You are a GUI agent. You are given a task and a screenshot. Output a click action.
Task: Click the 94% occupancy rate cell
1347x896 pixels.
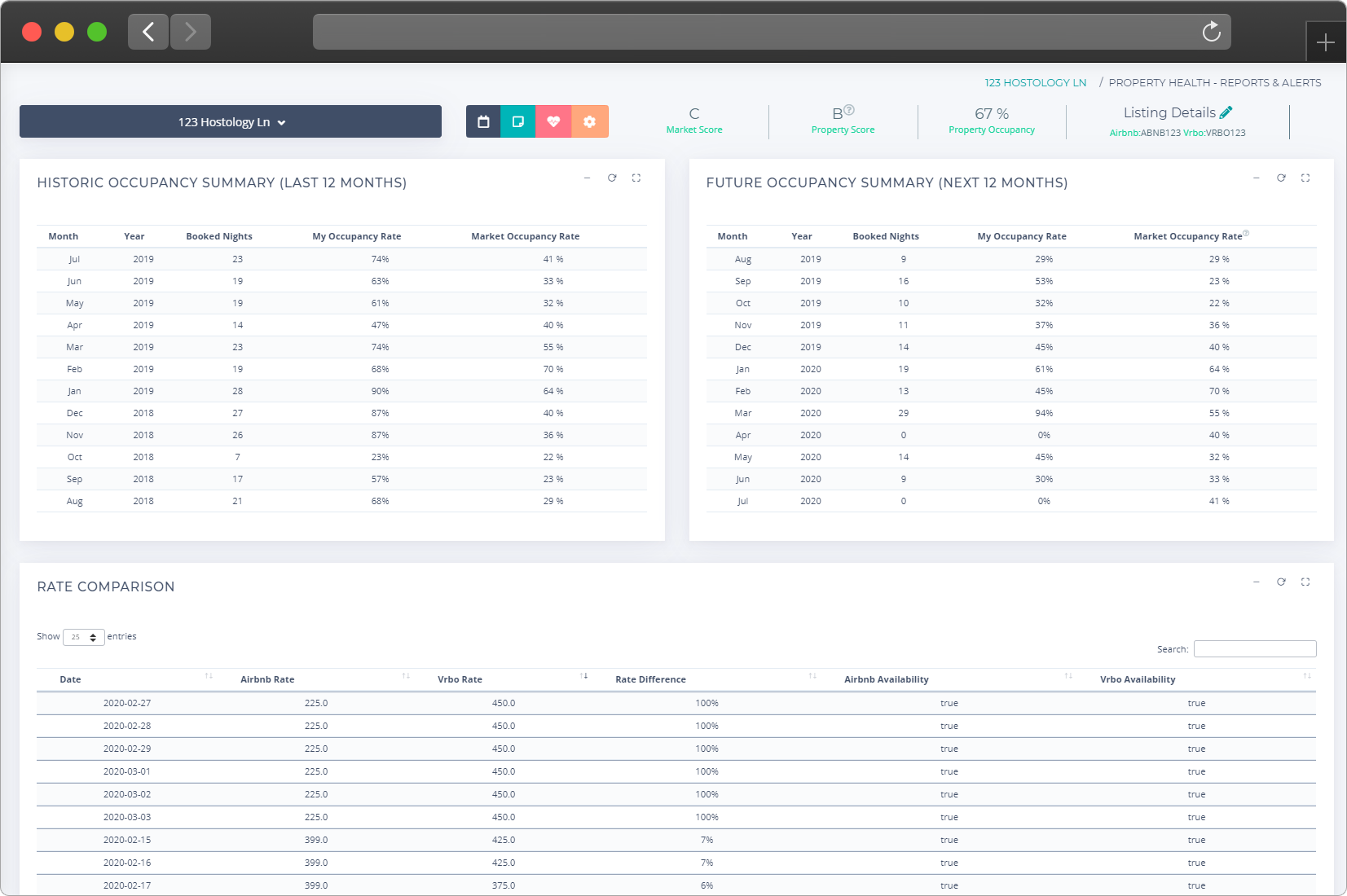[1044, 413]
